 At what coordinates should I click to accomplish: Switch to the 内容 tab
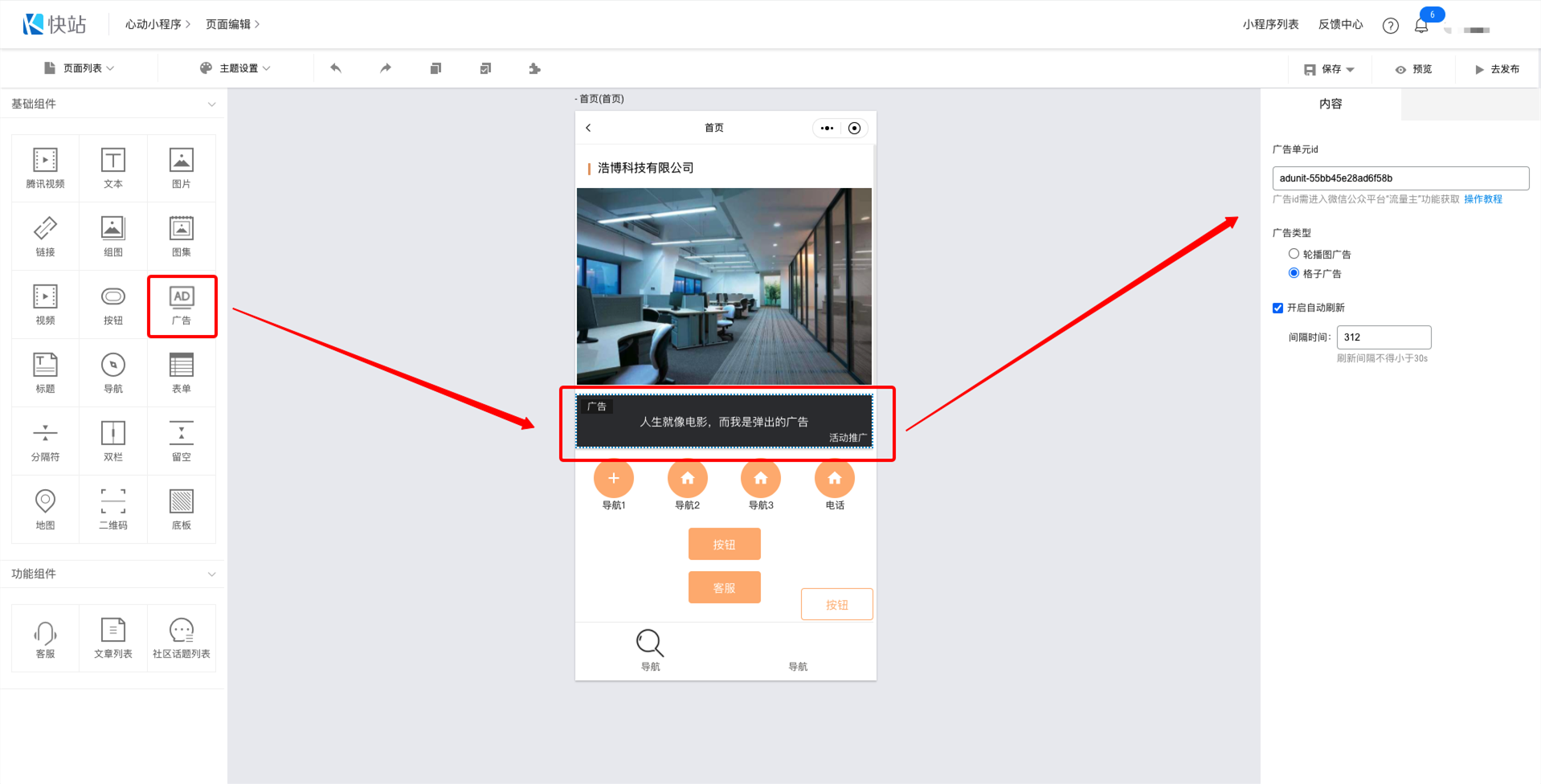click(x=1330, y=104)
